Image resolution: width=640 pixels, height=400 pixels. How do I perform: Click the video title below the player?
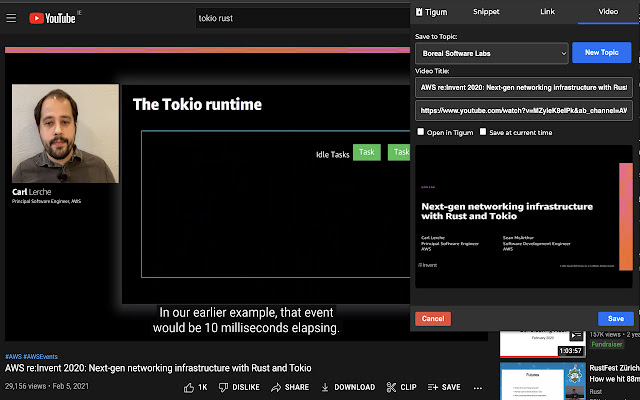158,368
